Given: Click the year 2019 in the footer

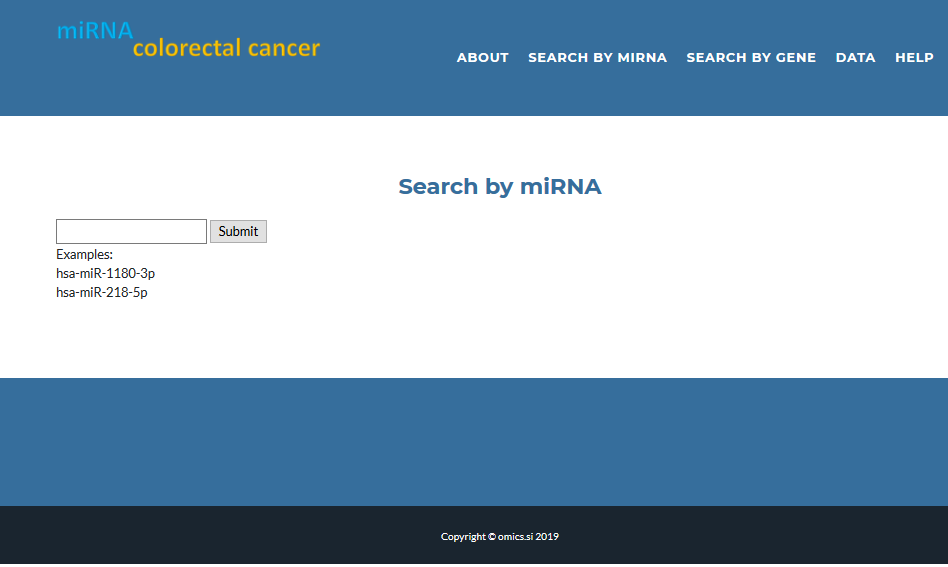Looking at the screenshot, I should pos(547,537).
